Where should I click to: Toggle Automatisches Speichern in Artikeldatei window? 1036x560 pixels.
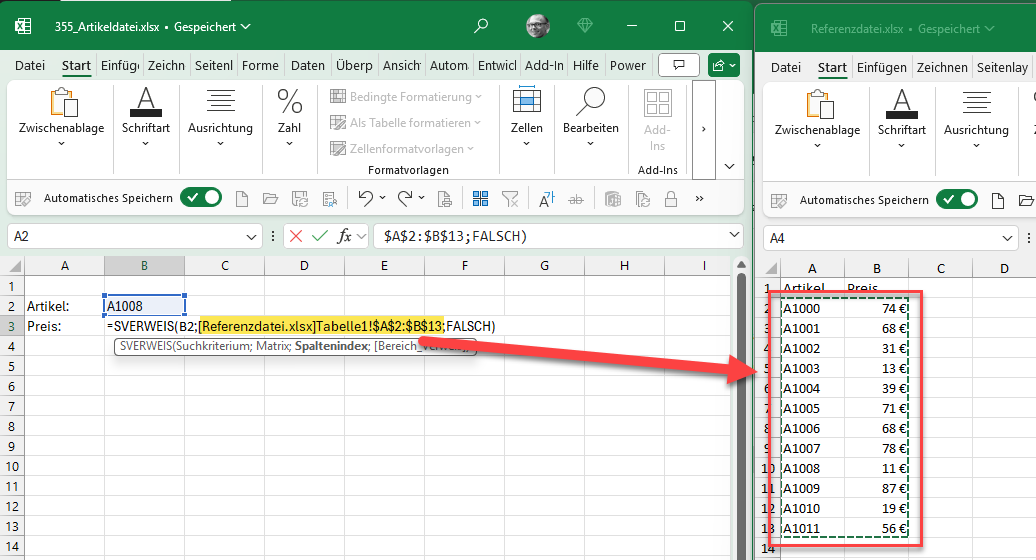200,198
